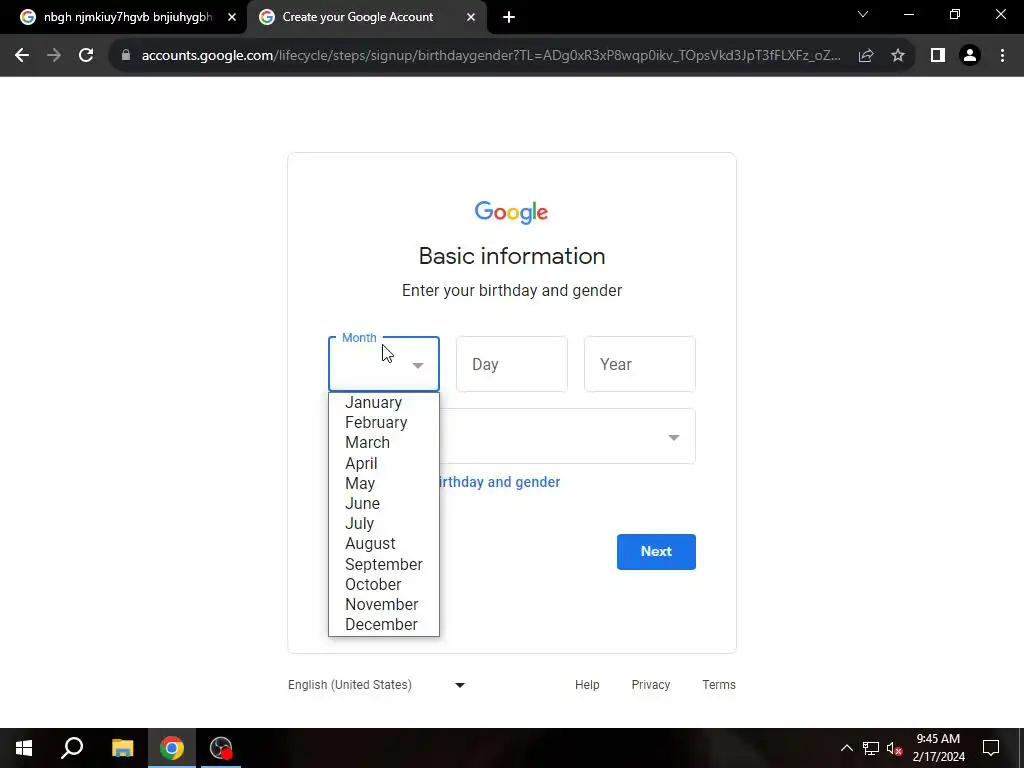Screen dimensions: 1024x768
Task: Bookmark this tab with the star
Action: (898, 56)
